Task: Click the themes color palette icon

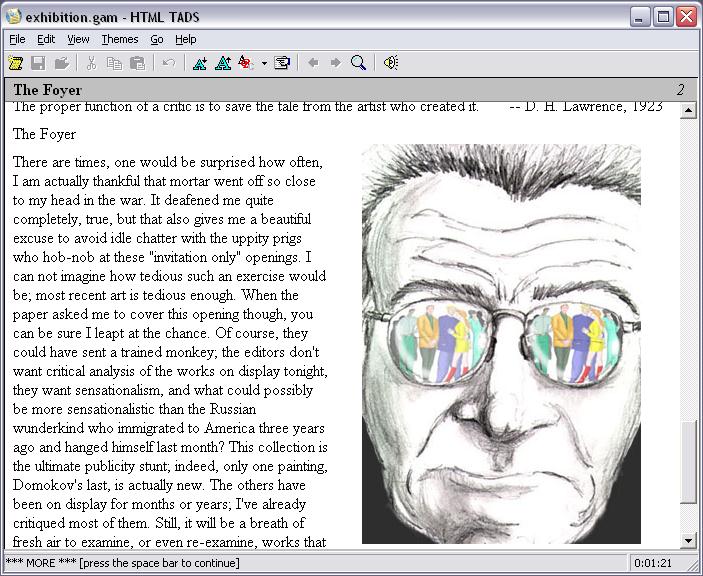Action: 246,63
